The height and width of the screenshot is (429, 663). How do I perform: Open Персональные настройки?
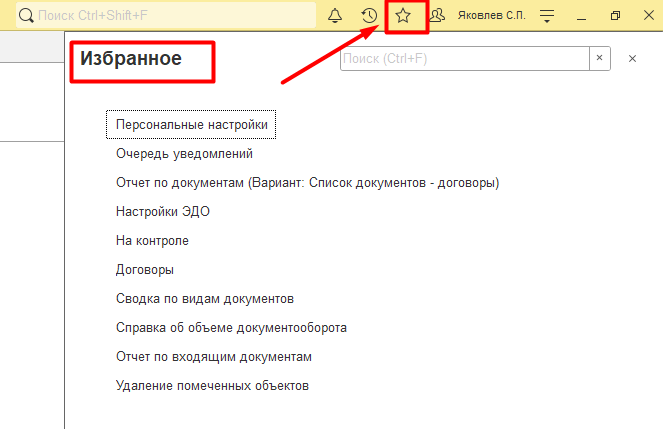[192, 125]
